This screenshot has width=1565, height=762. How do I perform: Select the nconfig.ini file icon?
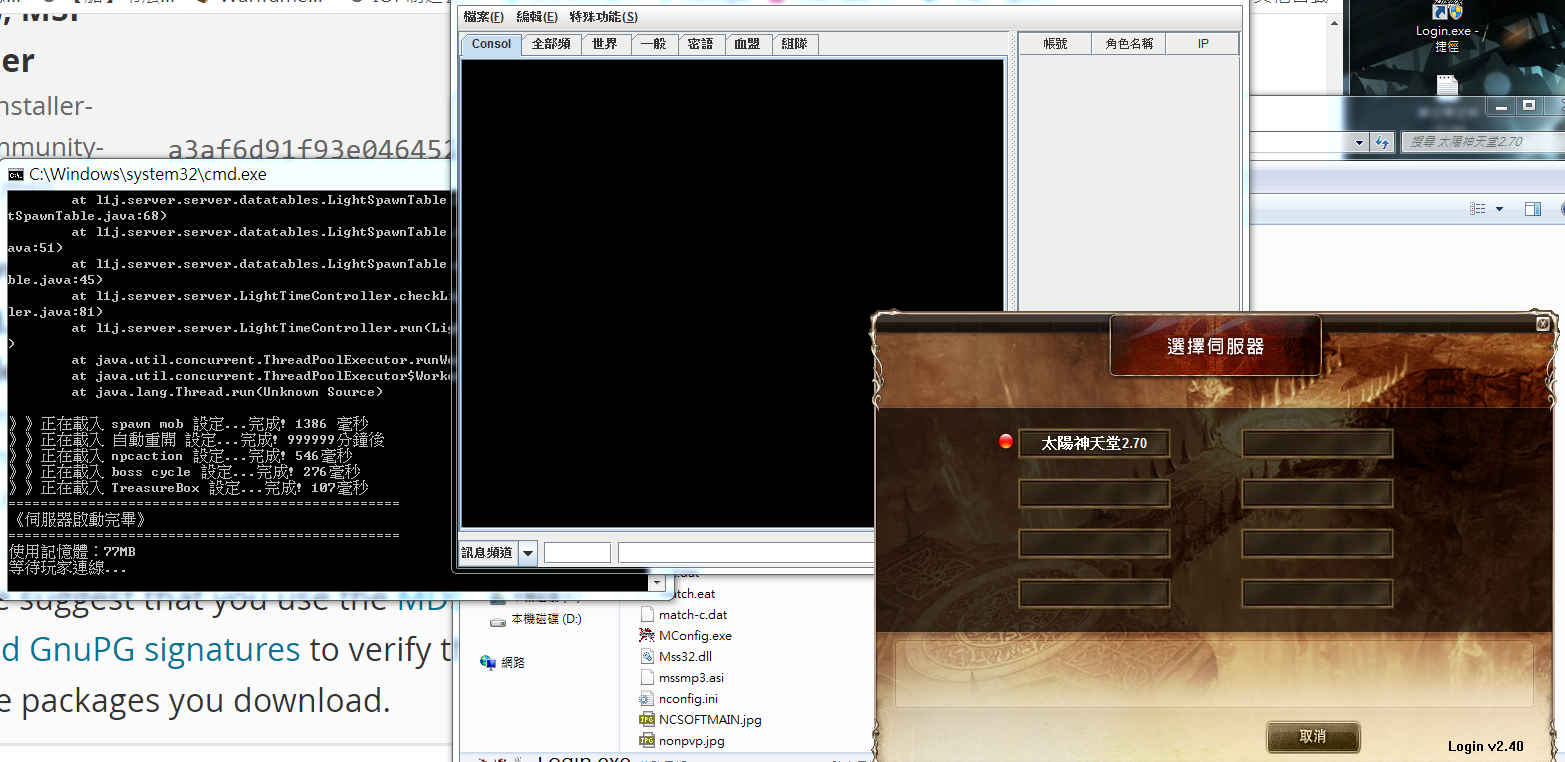pos(646,698)
